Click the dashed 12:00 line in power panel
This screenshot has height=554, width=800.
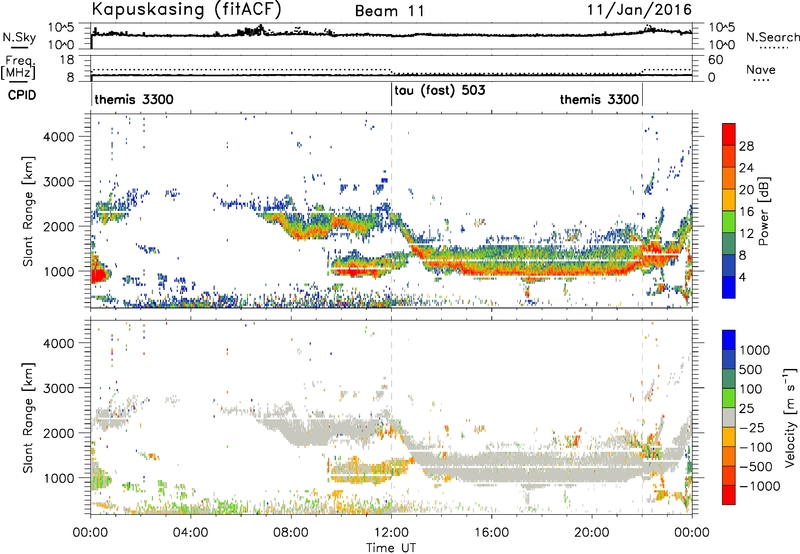(391, 211)
